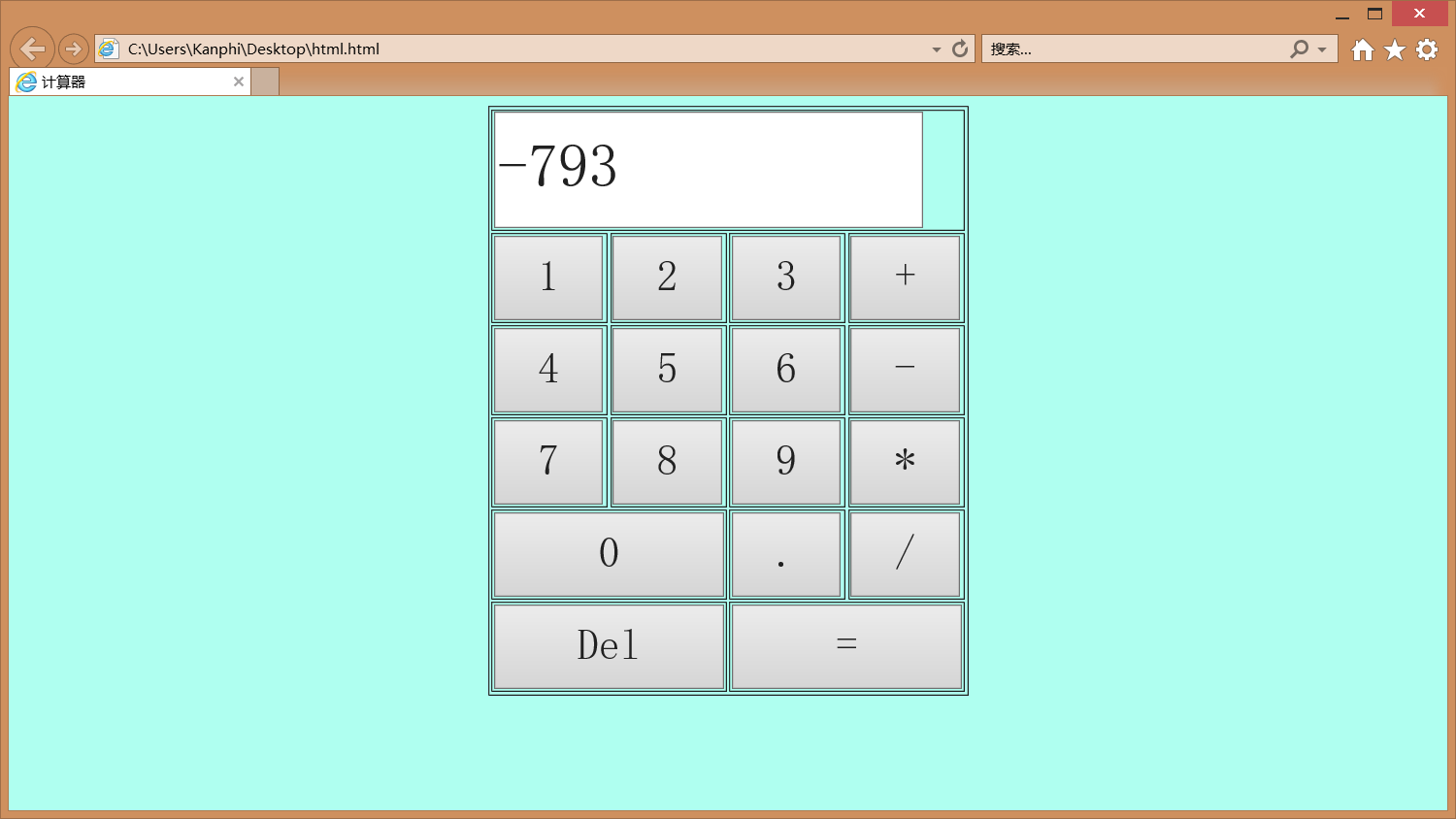This screenshot has width=1456, height=819.
Task: Click calculator digit 7 button
Action: coord(548,462)
